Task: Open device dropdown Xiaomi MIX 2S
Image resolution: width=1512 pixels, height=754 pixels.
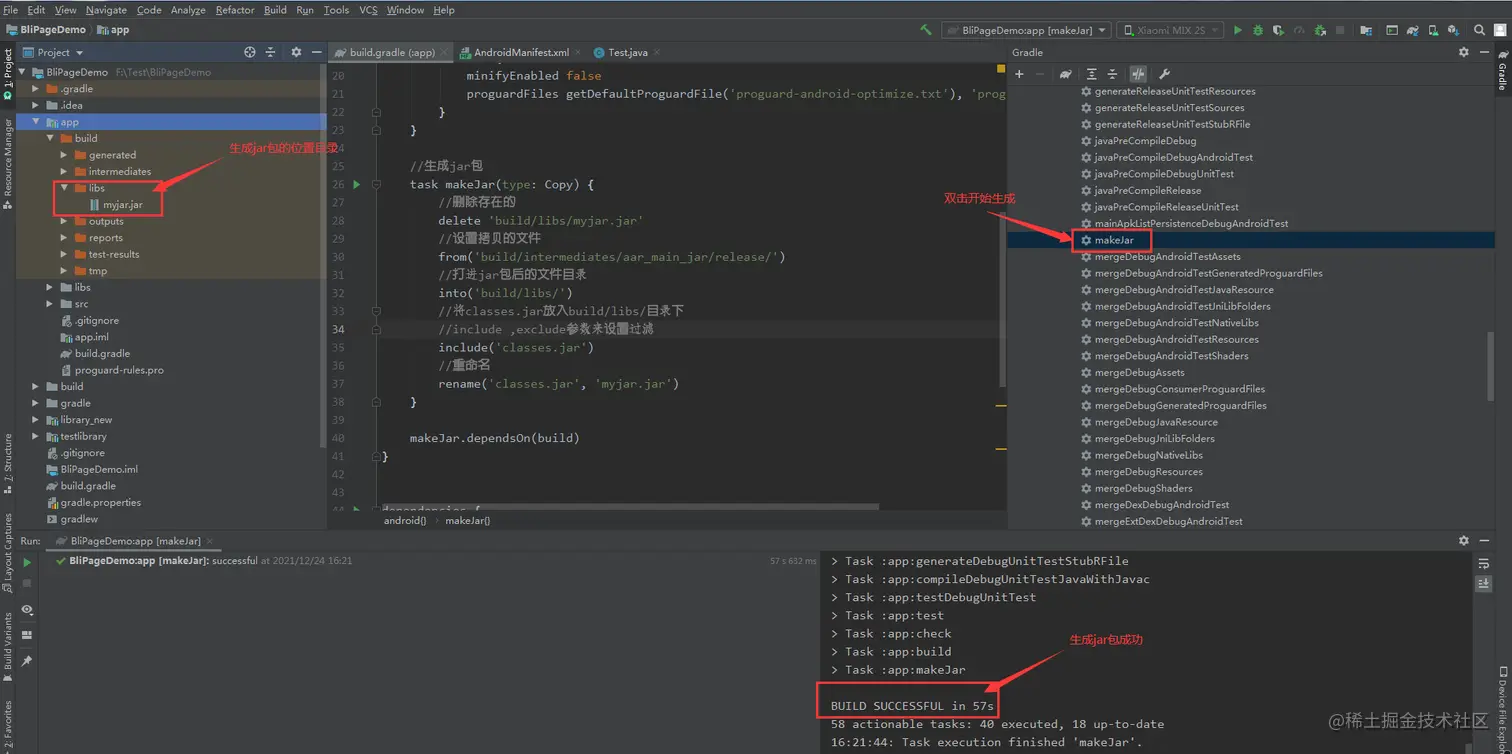Action: click(1170, 30)
